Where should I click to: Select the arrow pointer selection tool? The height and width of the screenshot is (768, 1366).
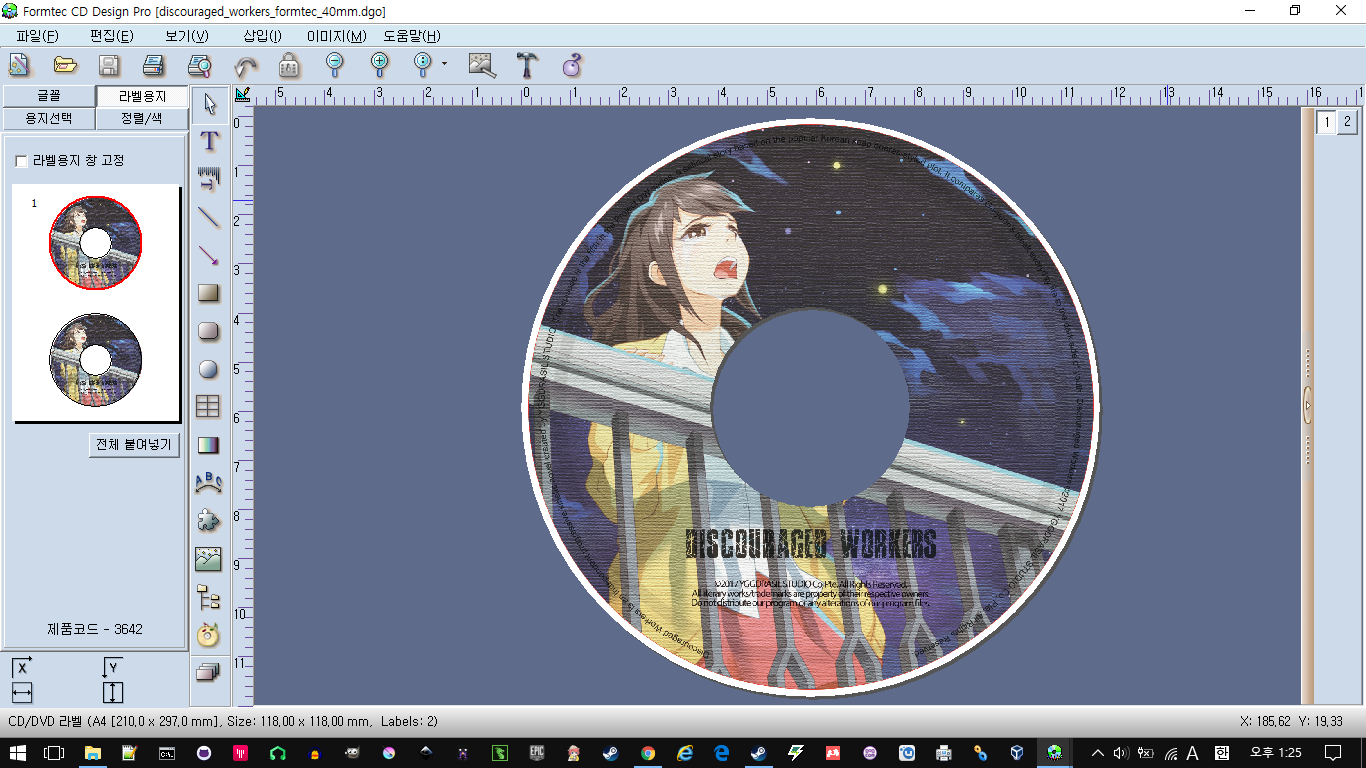point(209,104)
